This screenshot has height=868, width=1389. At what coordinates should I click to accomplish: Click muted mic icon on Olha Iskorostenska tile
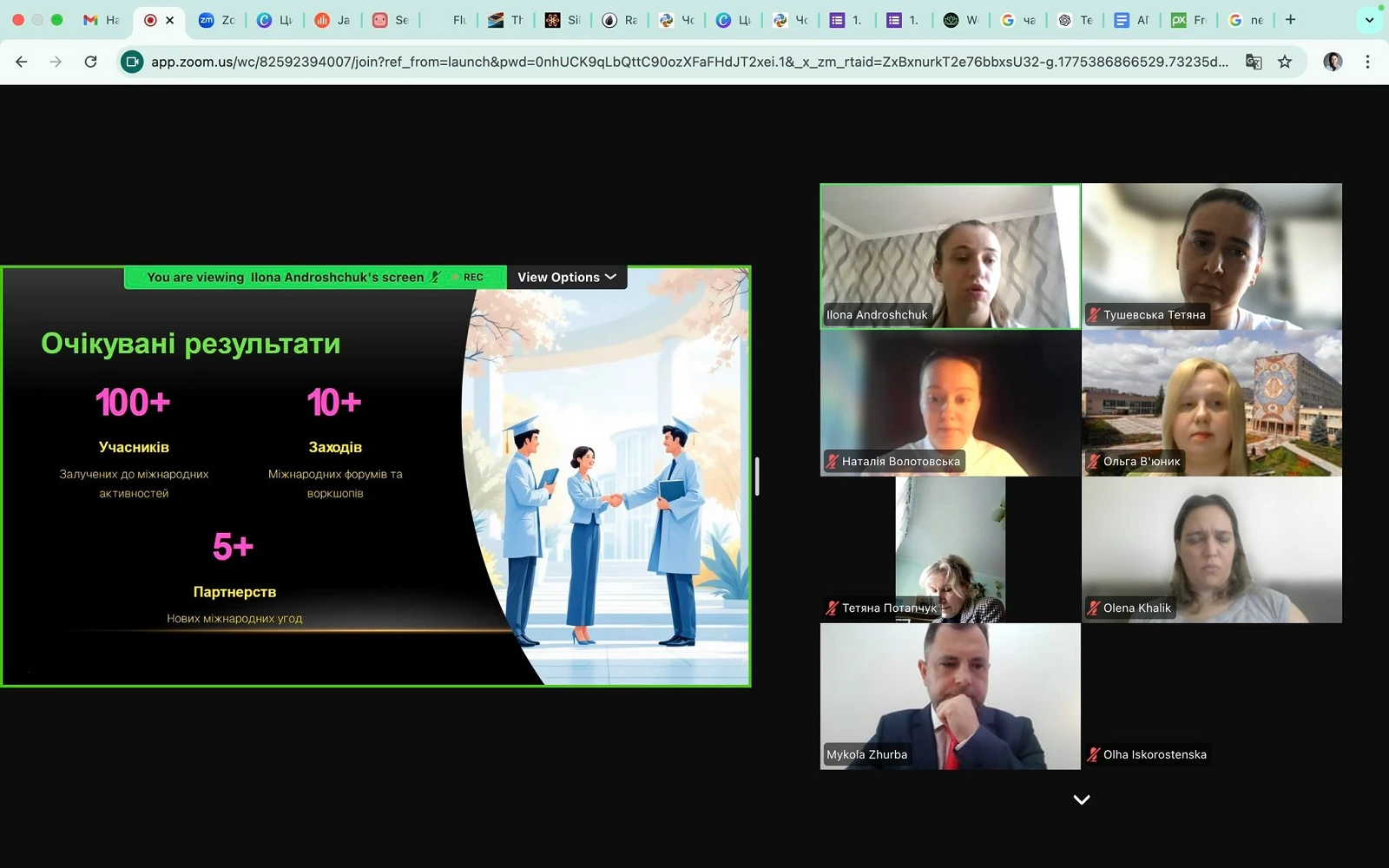1094,755
